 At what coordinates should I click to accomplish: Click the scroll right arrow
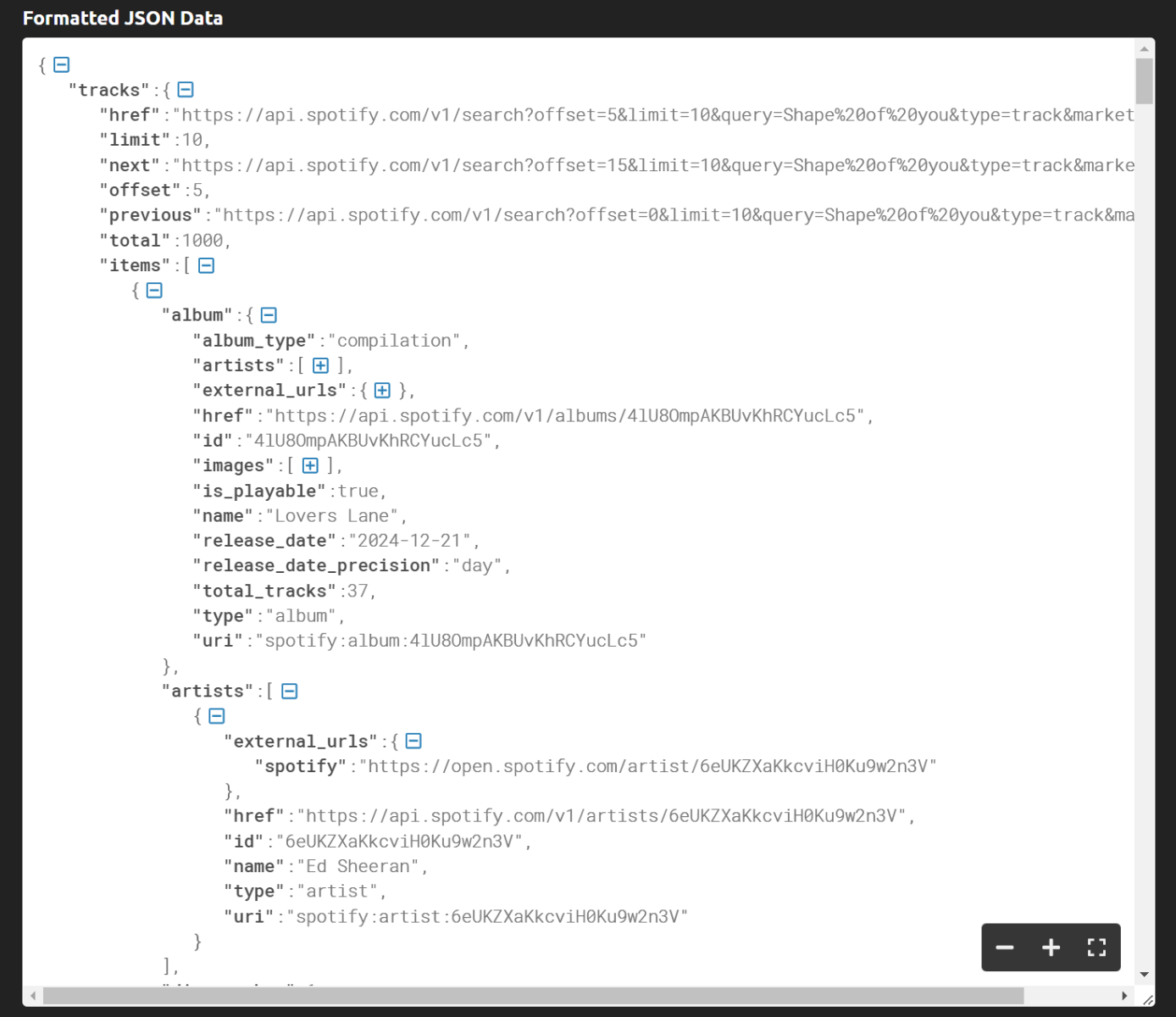click(1124, 996)
